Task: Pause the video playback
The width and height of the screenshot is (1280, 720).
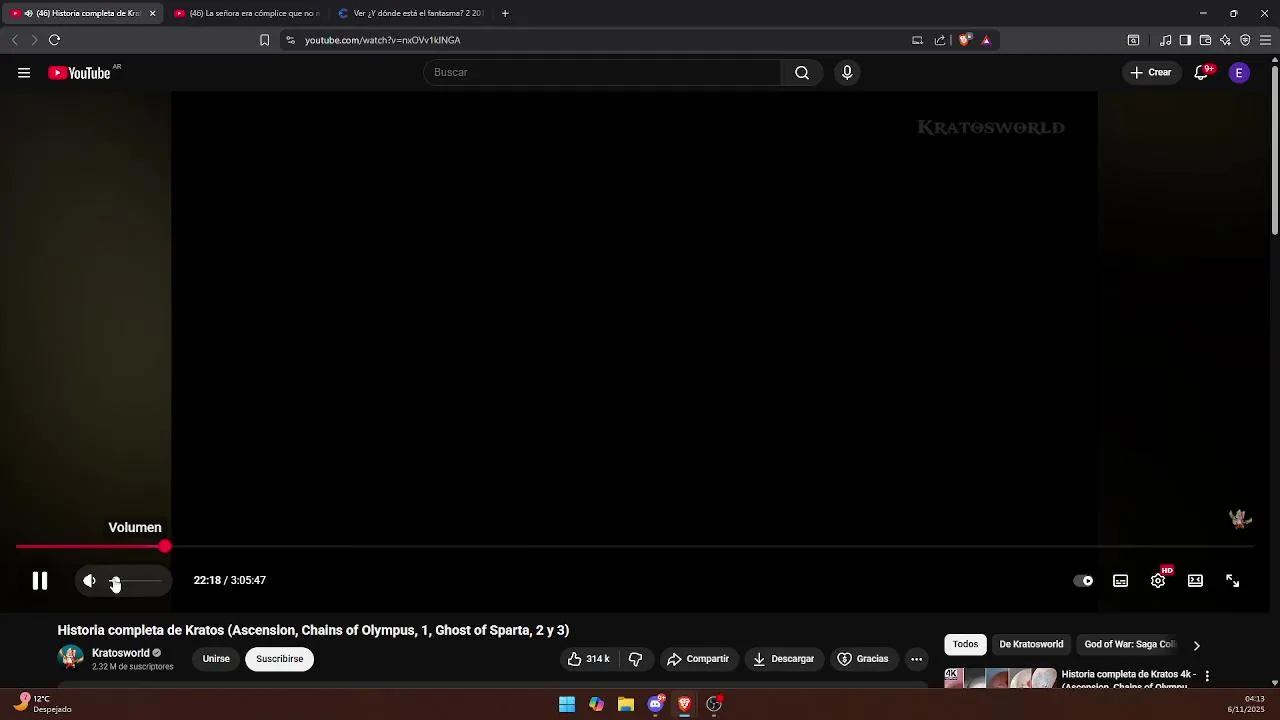Action: click(x=40, y=581)
